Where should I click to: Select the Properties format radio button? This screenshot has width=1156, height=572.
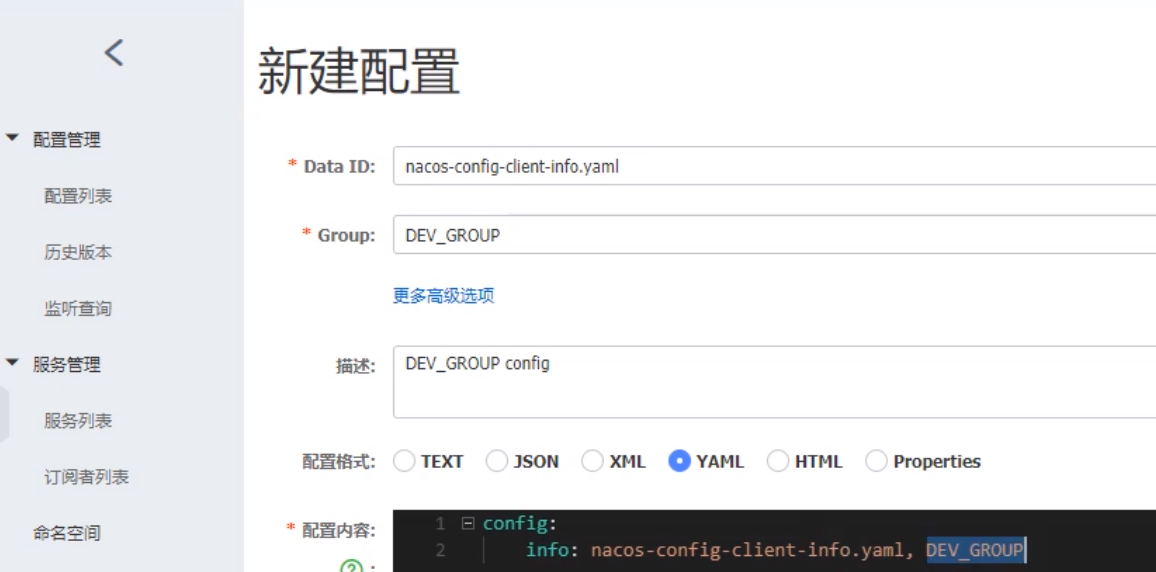pyautogui.click(x=876, y=461)
